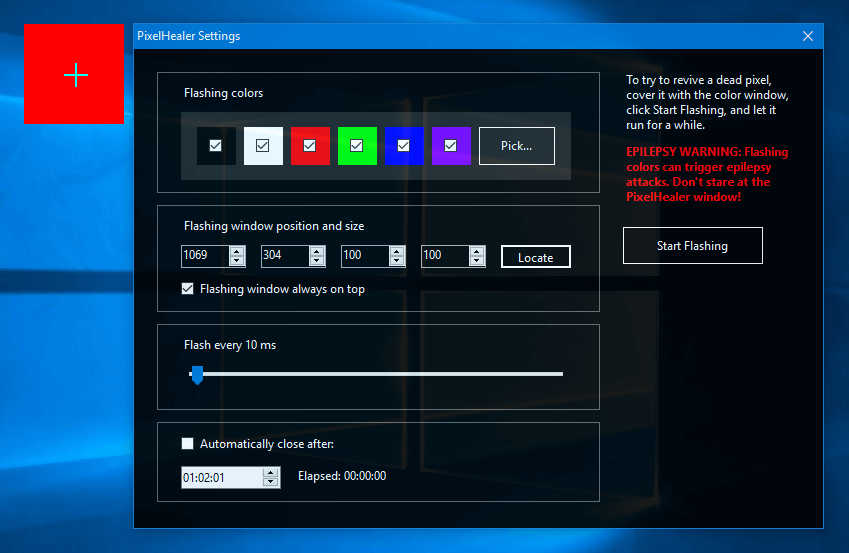Click the red flashing color window
Screen dimensions: 849x553
point(74,74)
